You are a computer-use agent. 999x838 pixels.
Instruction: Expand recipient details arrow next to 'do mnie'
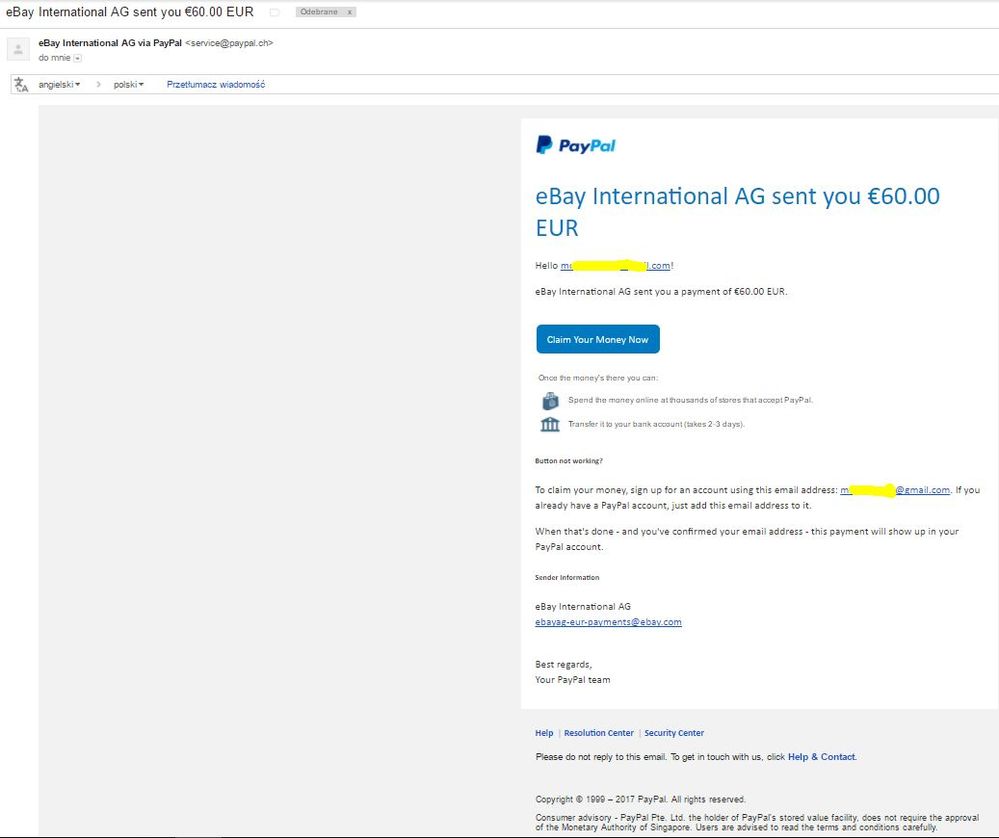(78, 58)
